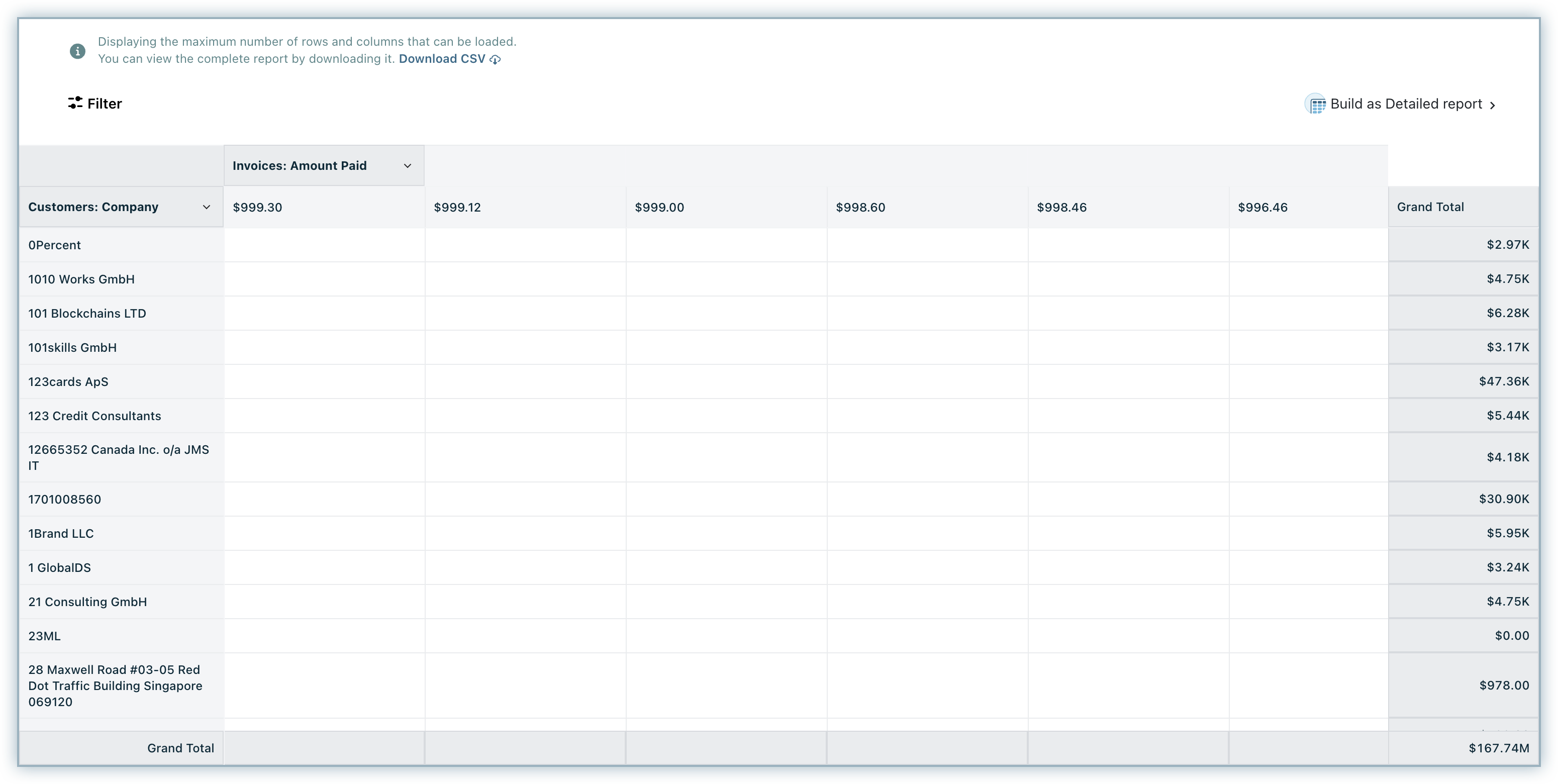Expand the Invoices: Amount Paid dropdown
The width and height of the screenshot is (1558, 784).
point(407,166)
